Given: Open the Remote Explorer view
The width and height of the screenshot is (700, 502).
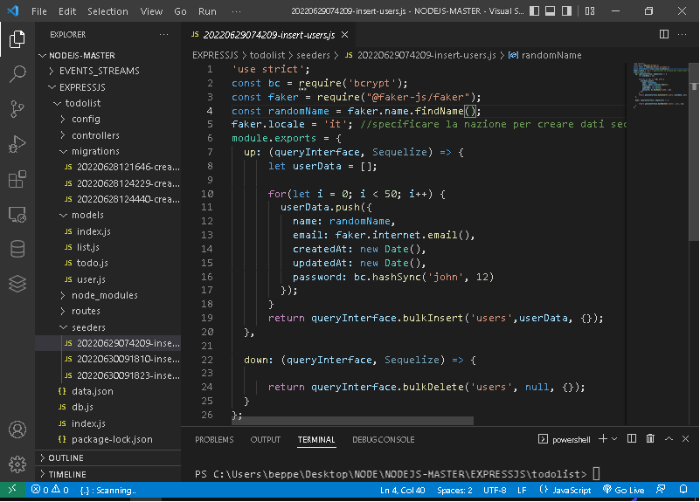Looking at the screenshot, I should coord(17,214).
